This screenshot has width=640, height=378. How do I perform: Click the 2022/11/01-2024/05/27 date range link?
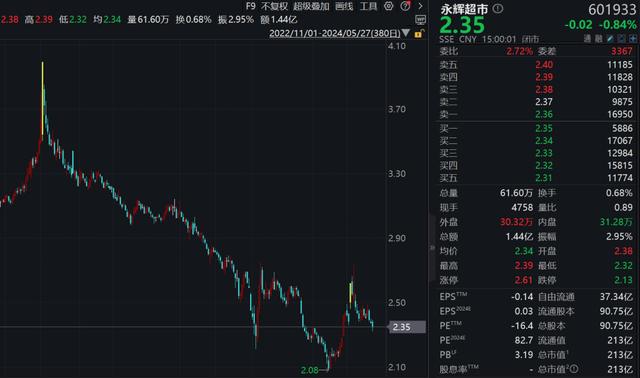click(335, 33)
